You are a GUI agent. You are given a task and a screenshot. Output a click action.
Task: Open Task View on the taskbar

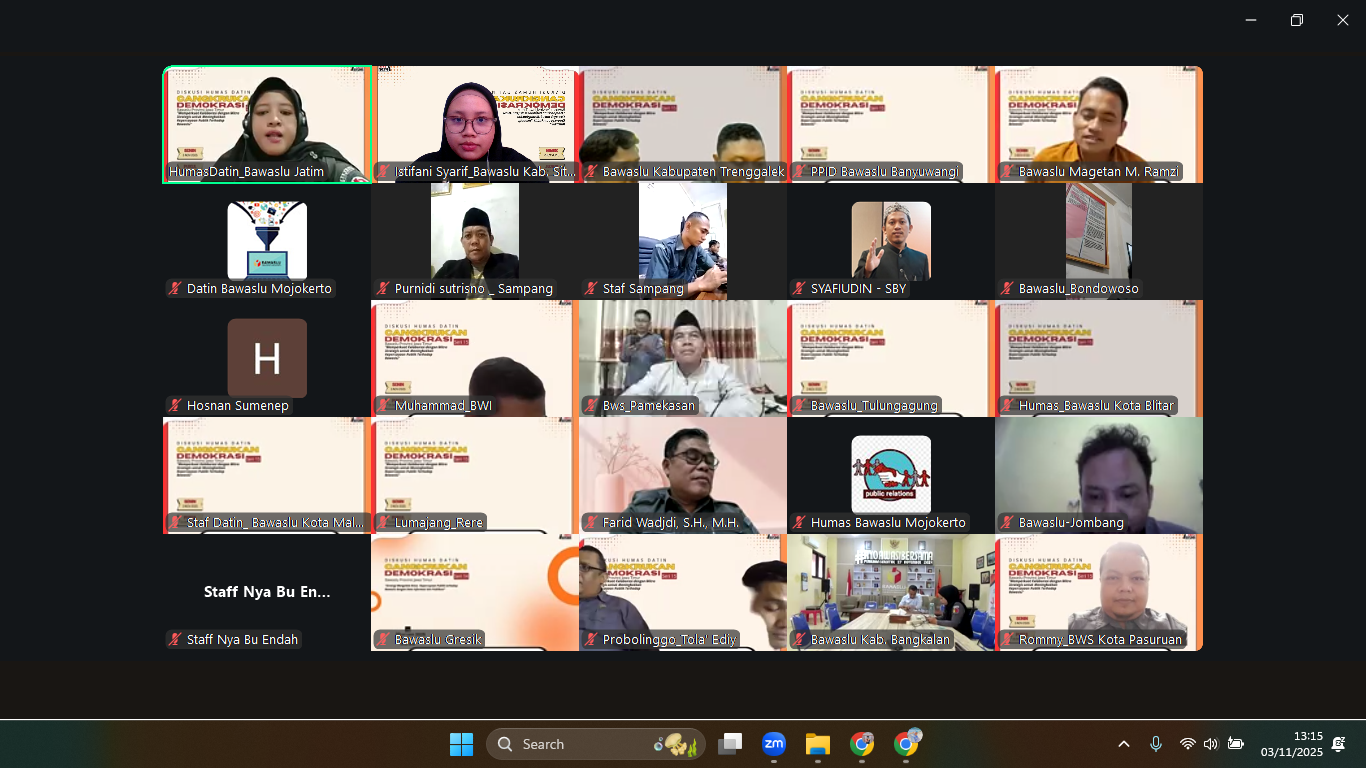point(730,744)
